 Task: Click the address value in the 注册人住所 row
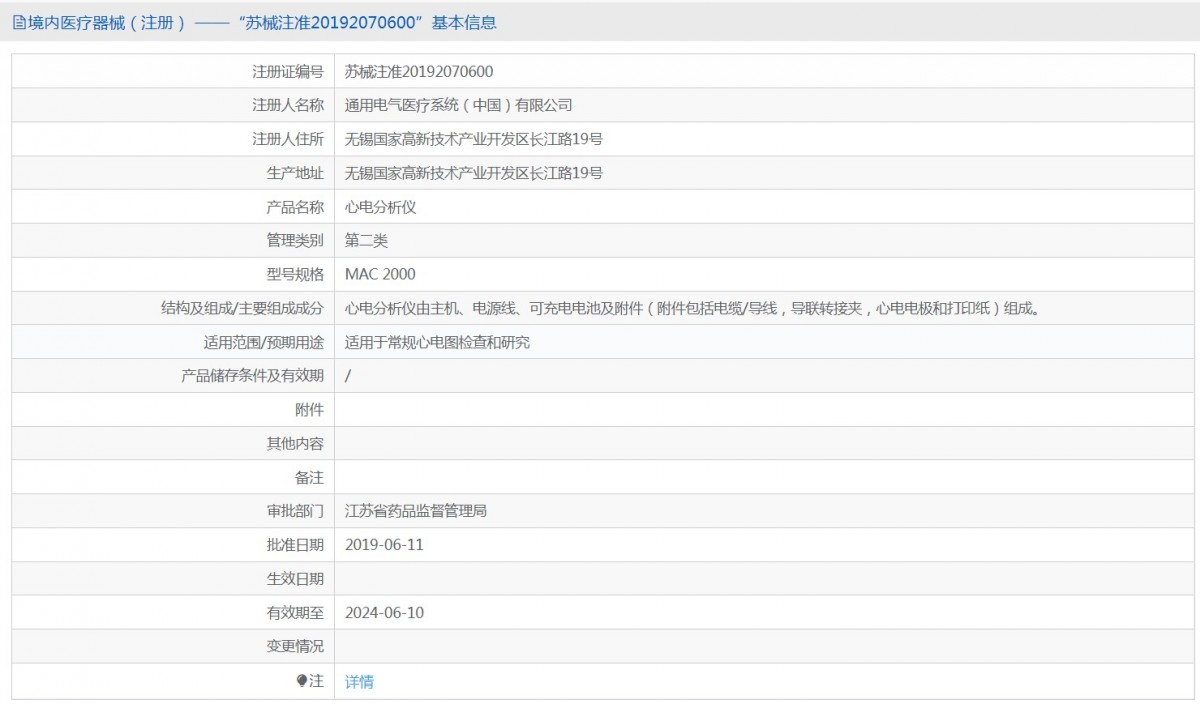point(474,139)
